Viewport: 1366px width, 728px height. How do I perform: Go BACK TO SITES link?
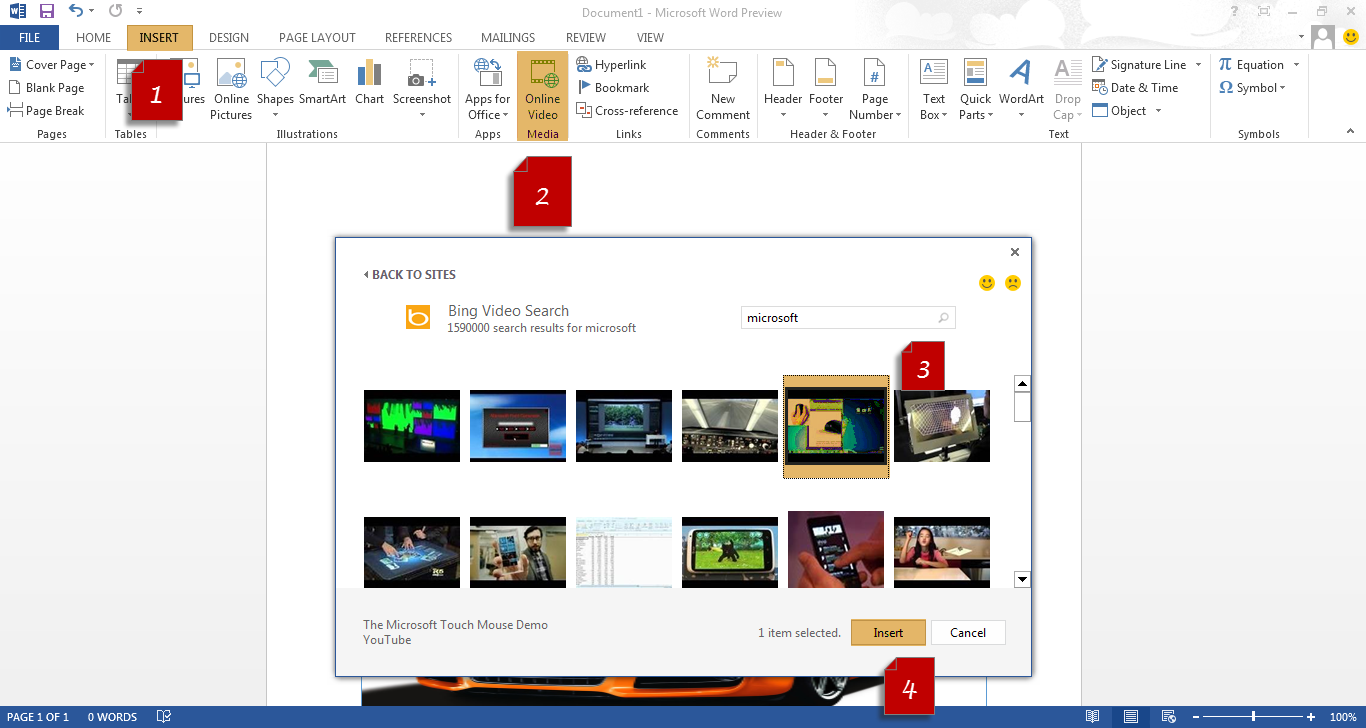[410, 275]
